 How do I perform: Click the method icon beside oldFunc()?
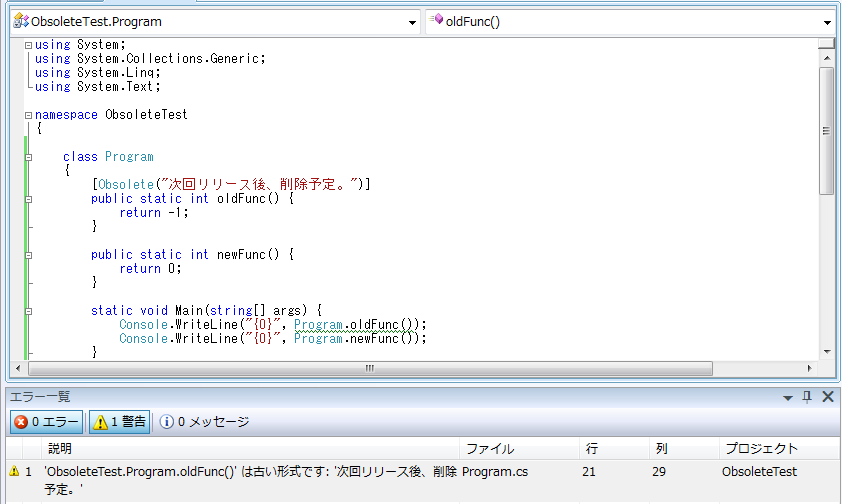tap(437, 20)
